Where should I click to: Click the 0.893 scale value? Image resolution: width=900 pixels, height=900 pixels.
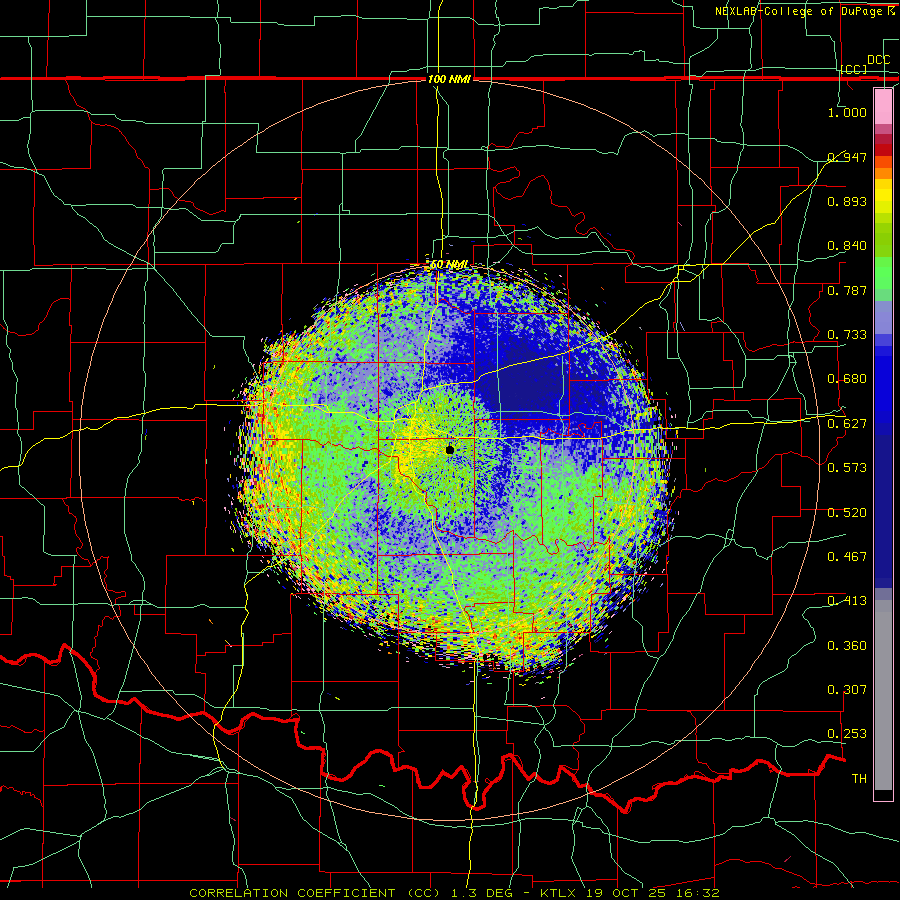tap(847, 201)
